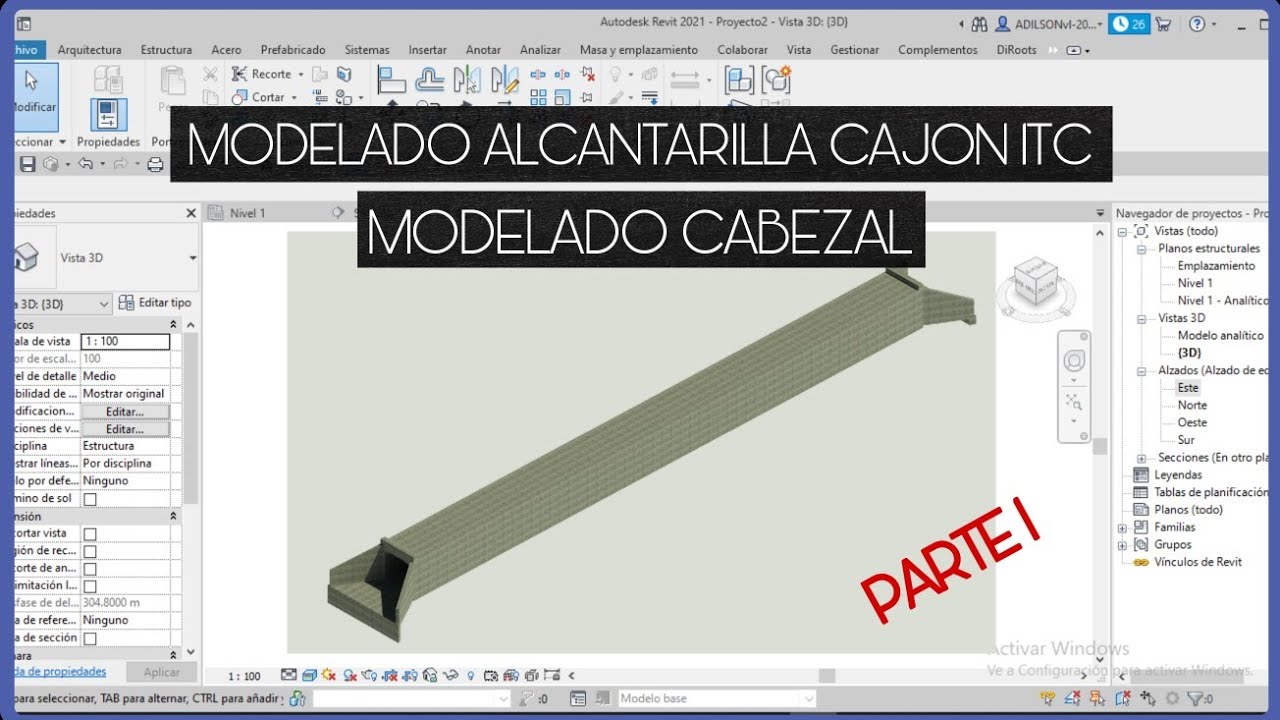This screenshot has height=720, width=1280.
Task: Save project from quick access toolbar
Action: coord(28,164)
